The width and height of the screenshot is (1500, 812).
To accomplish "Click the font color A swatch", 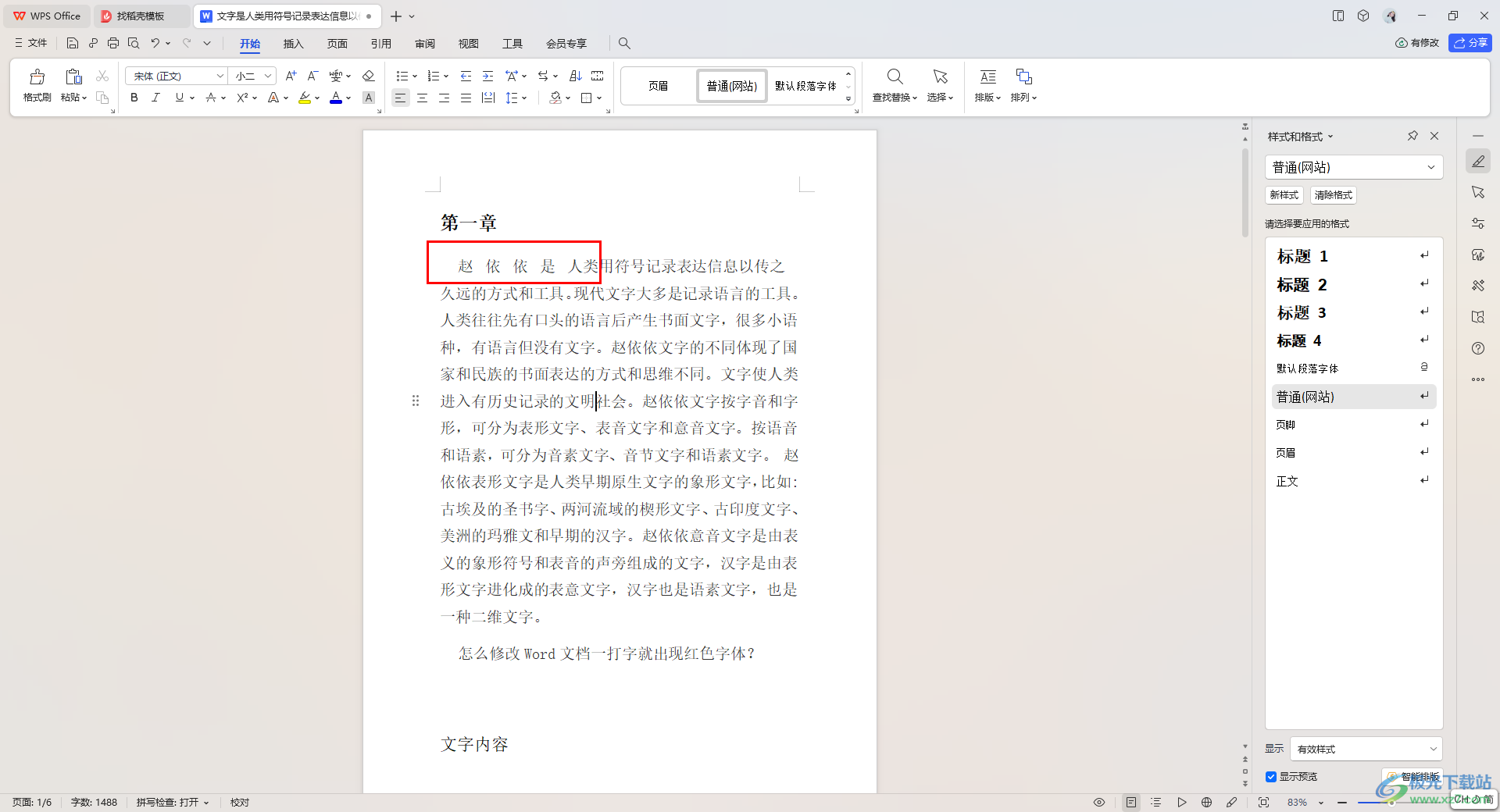I will click(x=336, y=98).
